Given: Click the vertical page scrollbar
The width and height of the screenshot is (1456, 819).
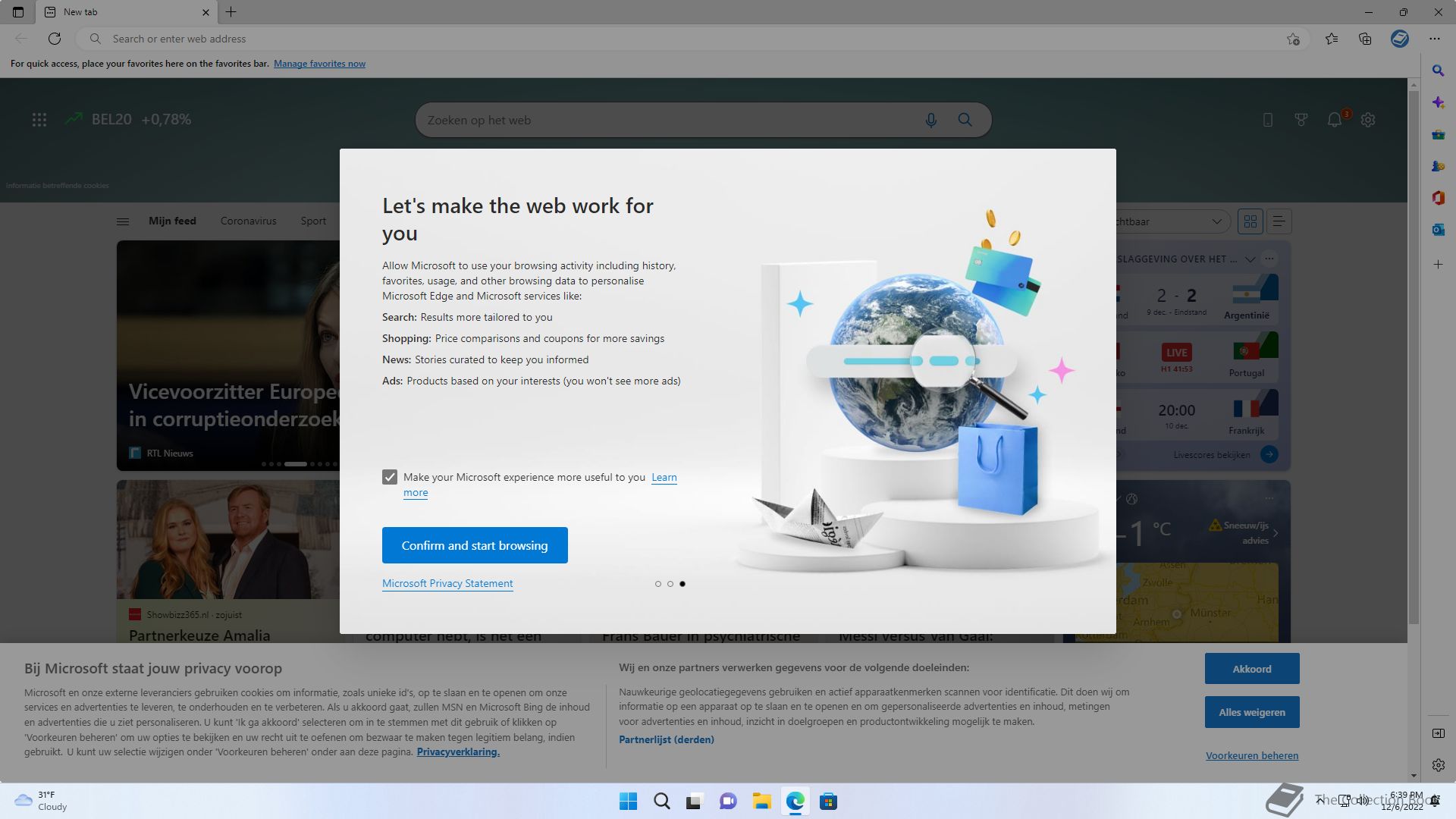Looking at the screenshot, I should (x=1413, y=356).
